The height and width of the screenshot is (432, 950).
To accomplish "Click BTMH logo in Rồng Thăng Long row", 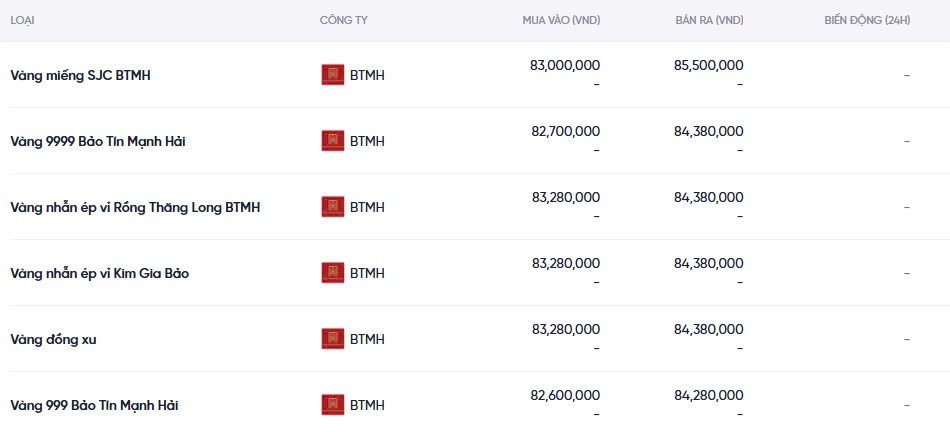I will tap(332, 207).
